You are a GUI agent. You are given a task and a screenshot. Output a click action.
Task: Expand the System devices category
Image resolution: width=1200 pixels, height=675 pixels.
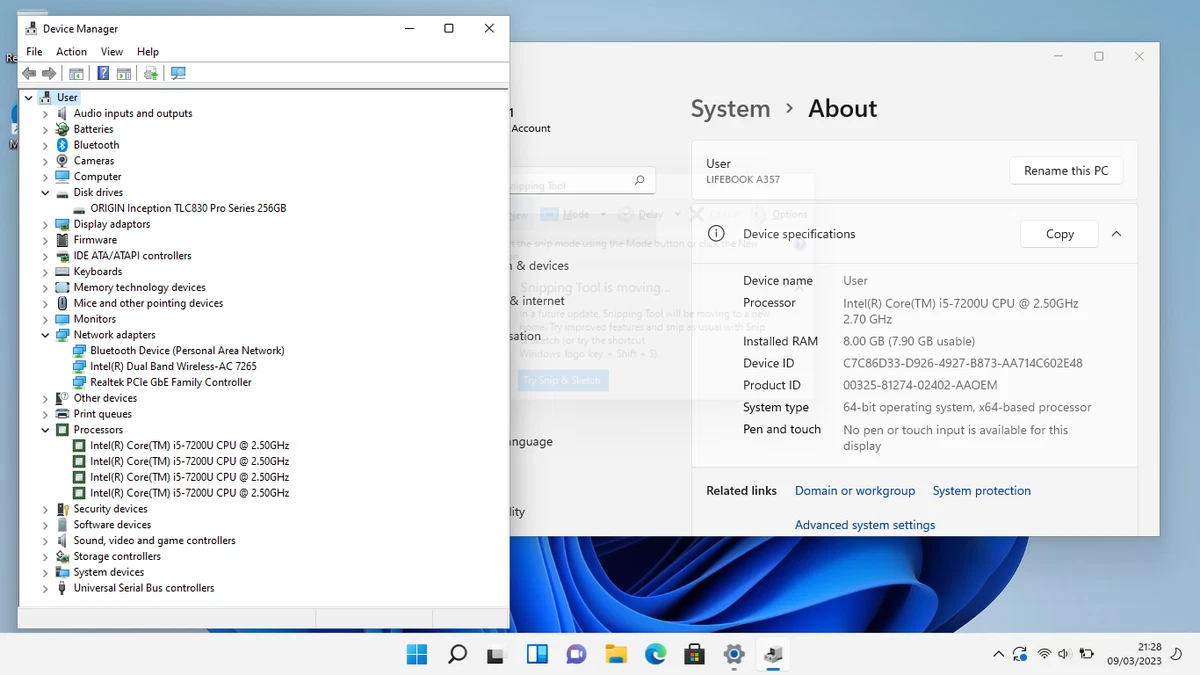point(45,573)
